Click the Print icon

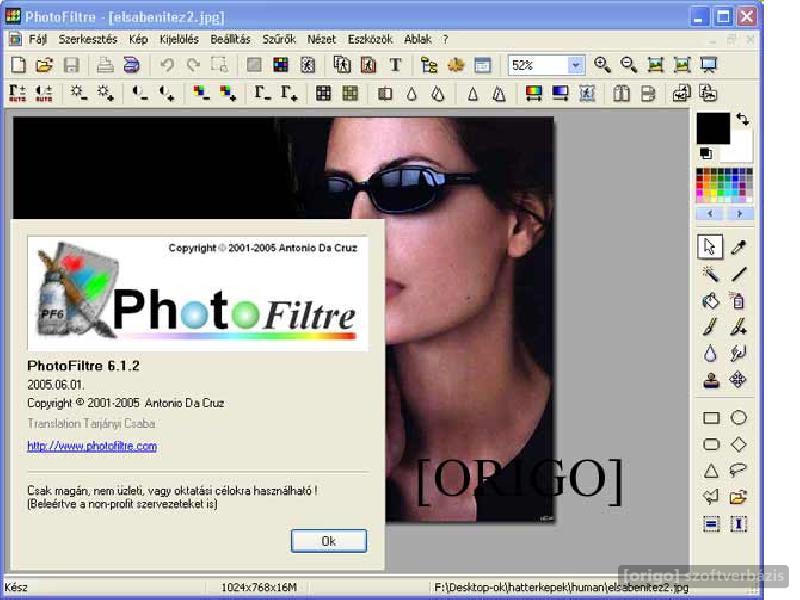(105, 65)
